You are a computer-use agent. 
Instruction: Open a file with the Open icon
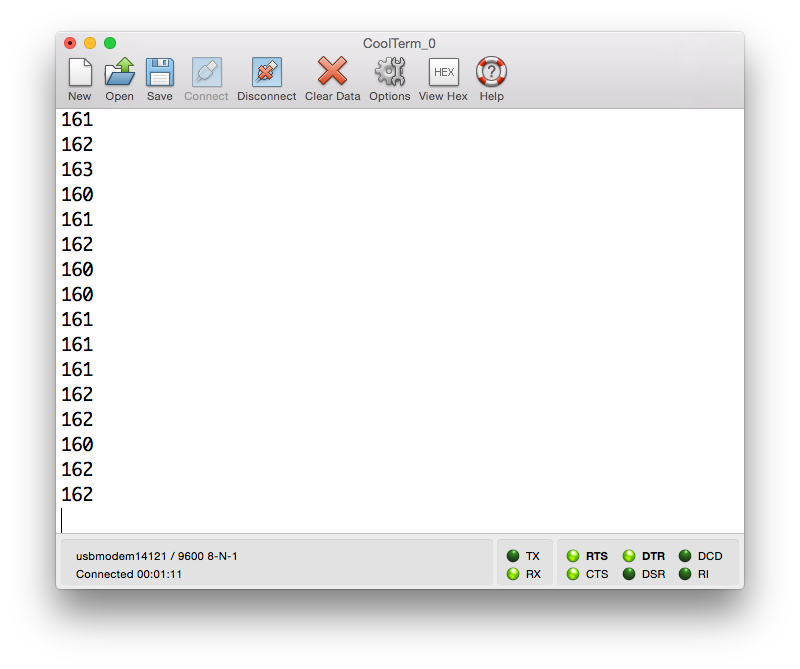point(119,73)
